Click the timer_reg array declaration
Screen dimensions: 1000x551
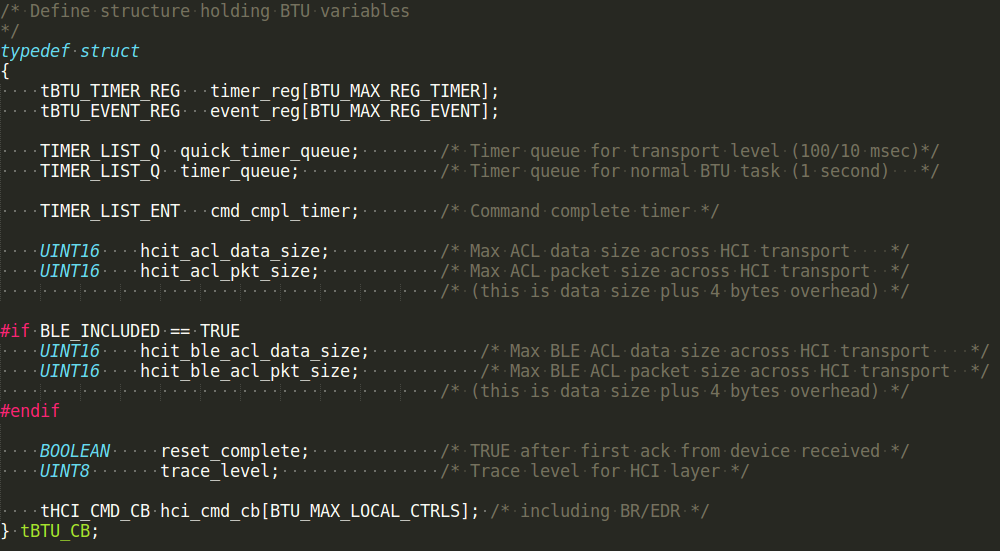click(x=354, y=91)
